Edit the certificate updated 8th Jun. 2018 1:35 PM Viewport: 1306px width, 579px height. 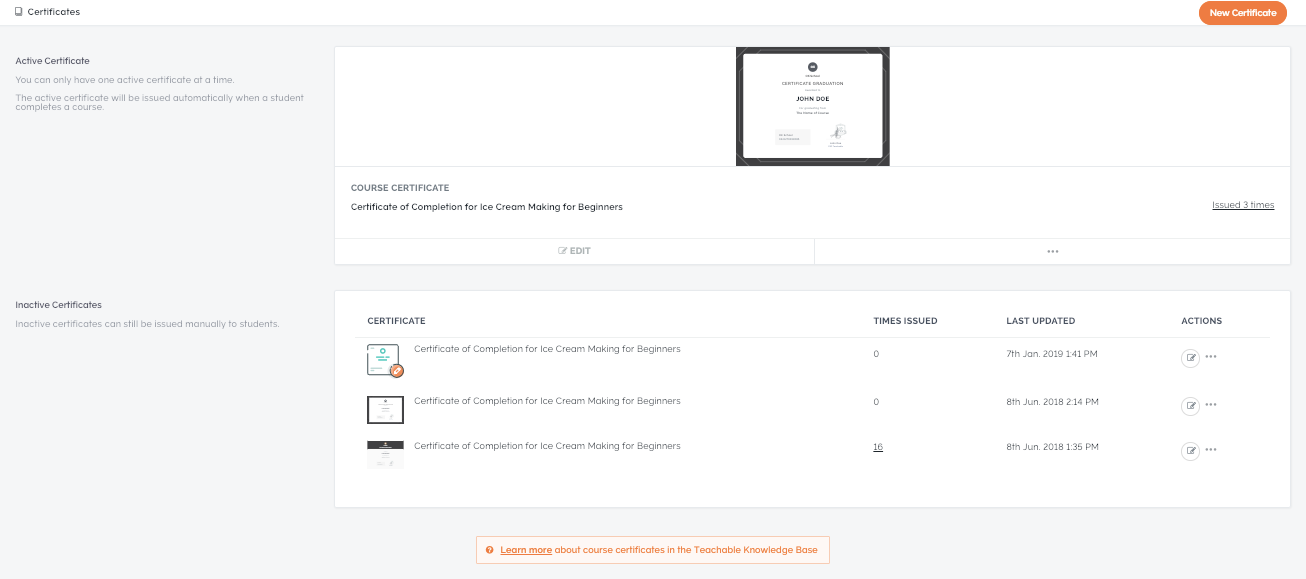point(1190,451)
